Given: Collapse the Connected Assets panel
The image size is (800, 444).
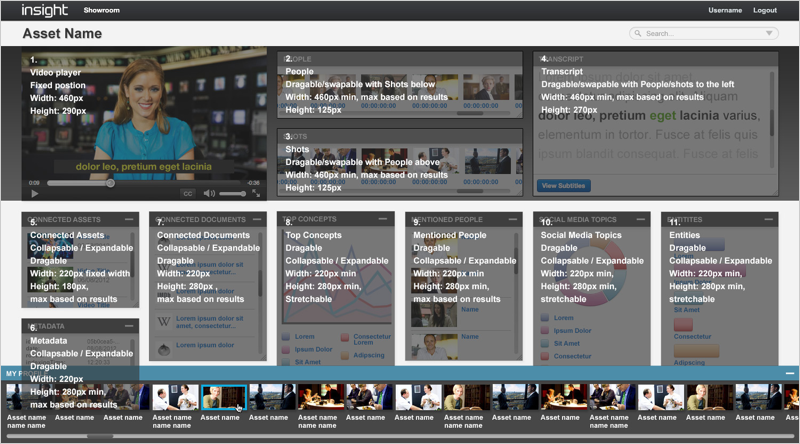Looking at the screenshot, I should point(129,219).
